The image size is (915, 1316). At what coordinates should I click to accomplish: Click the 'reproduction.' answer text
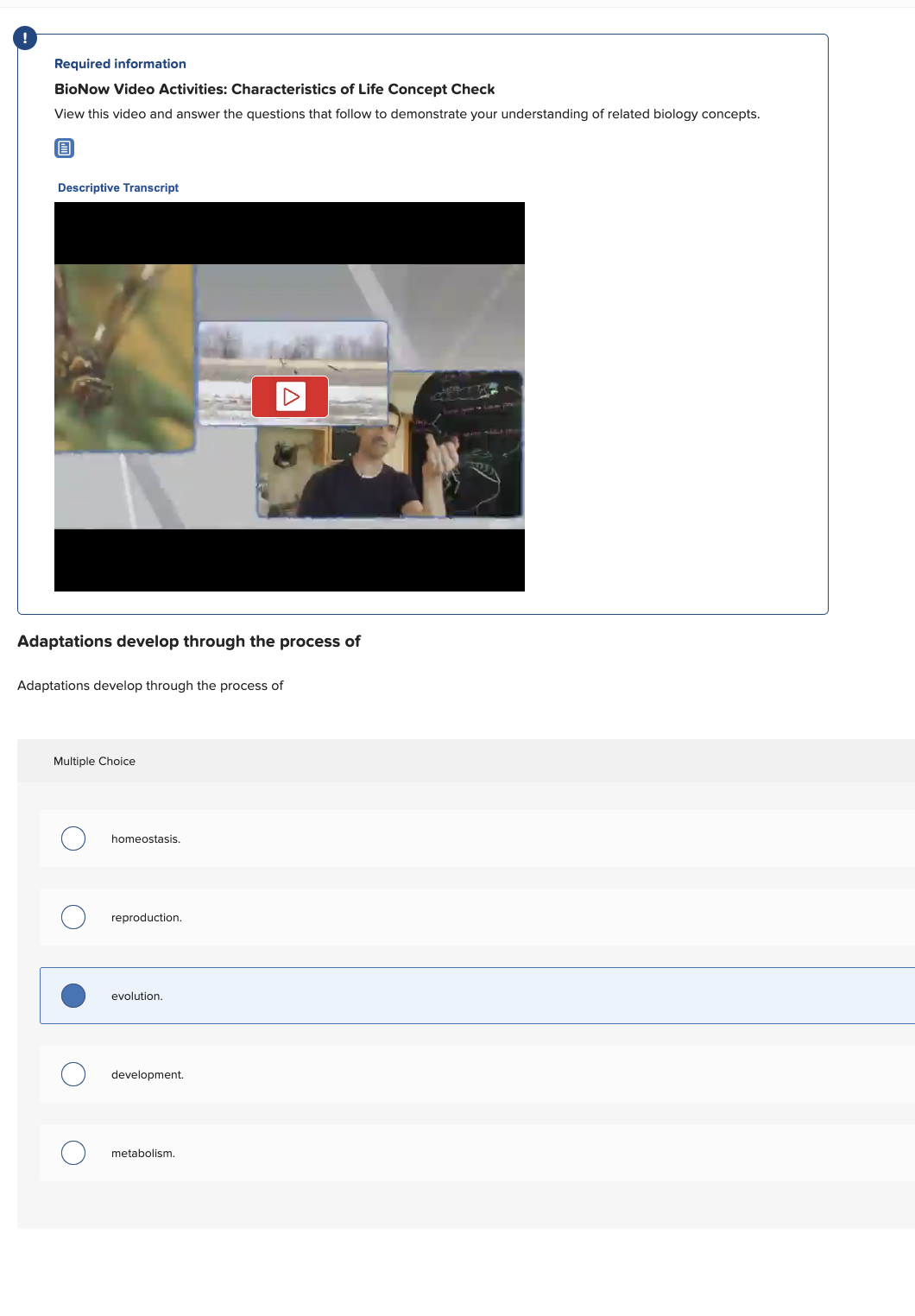point(147,918)
